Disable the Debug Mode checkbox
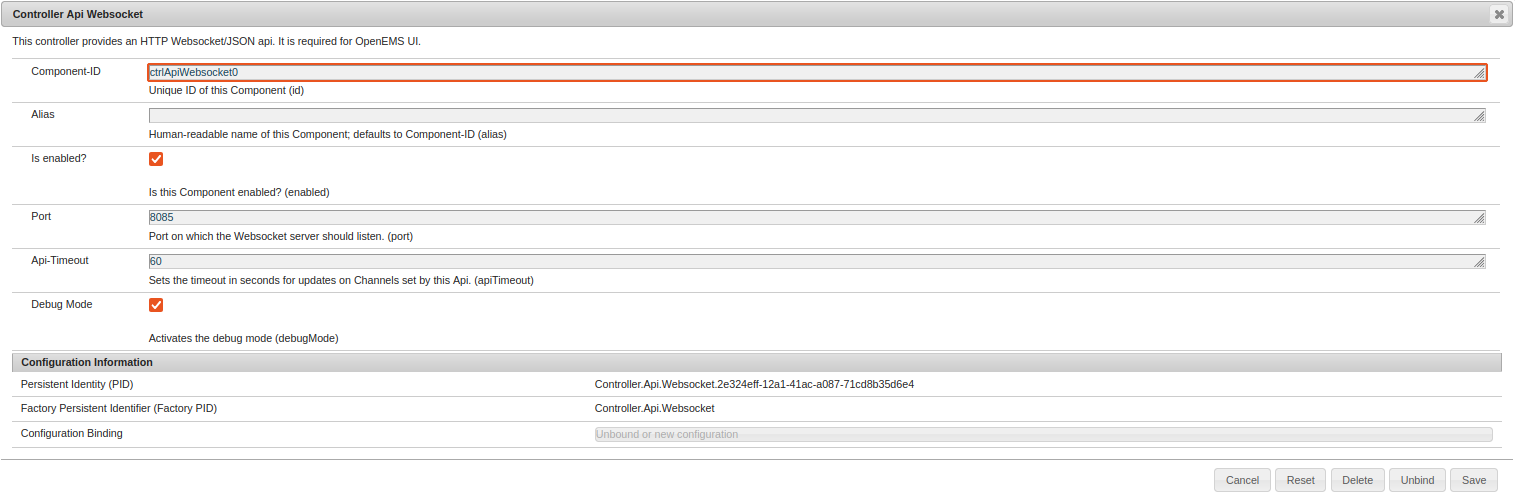 point(156,305)
